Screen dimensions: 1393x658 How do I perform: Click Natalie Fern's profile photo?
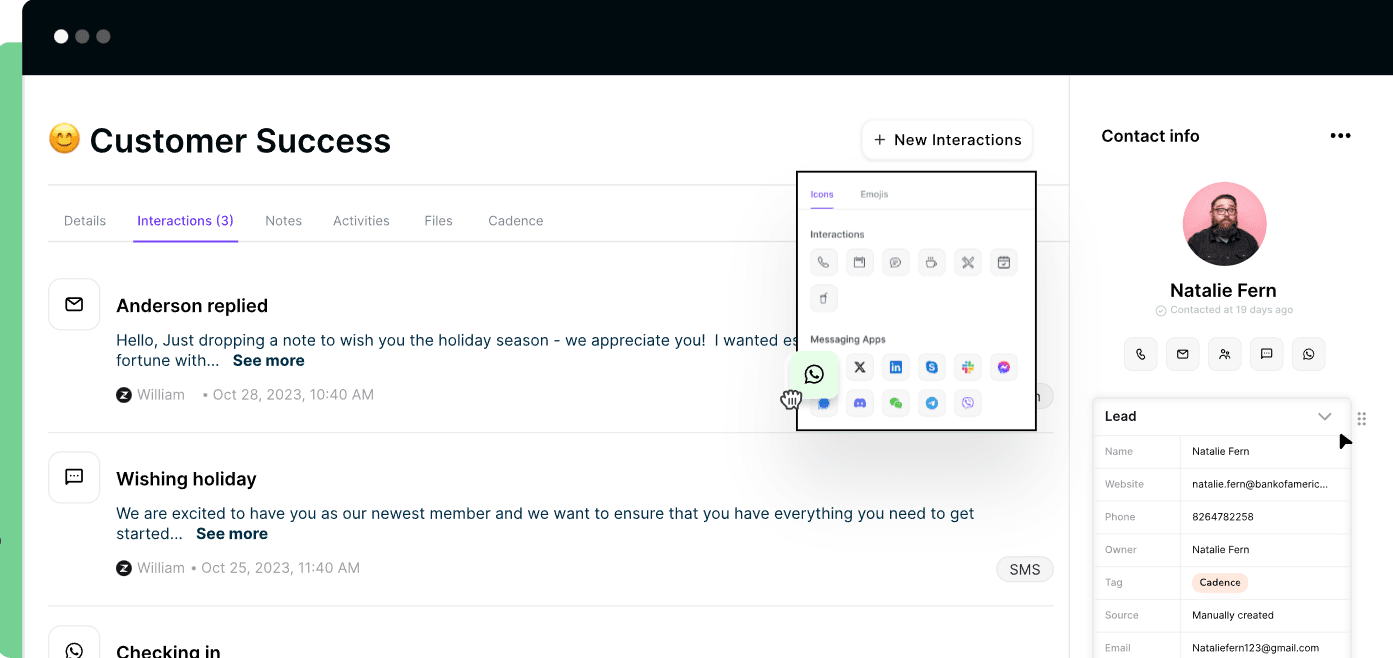coord(1224,224)
